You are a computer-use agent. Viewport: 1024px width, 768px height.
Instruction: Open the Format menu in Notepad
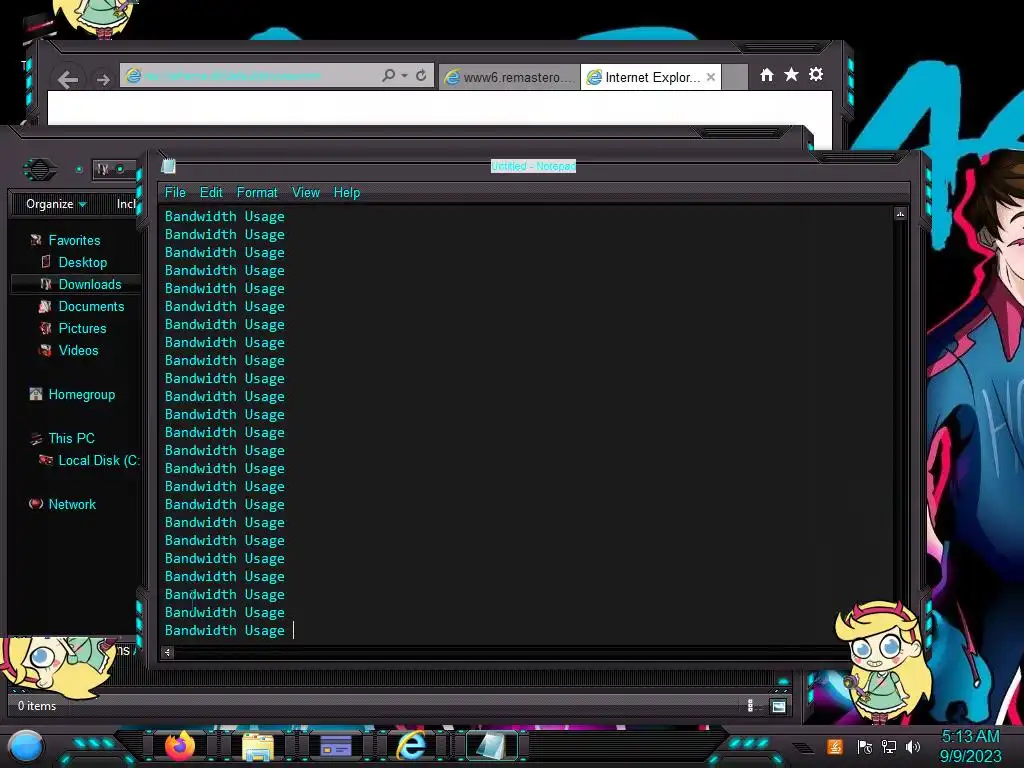point(257,193)
